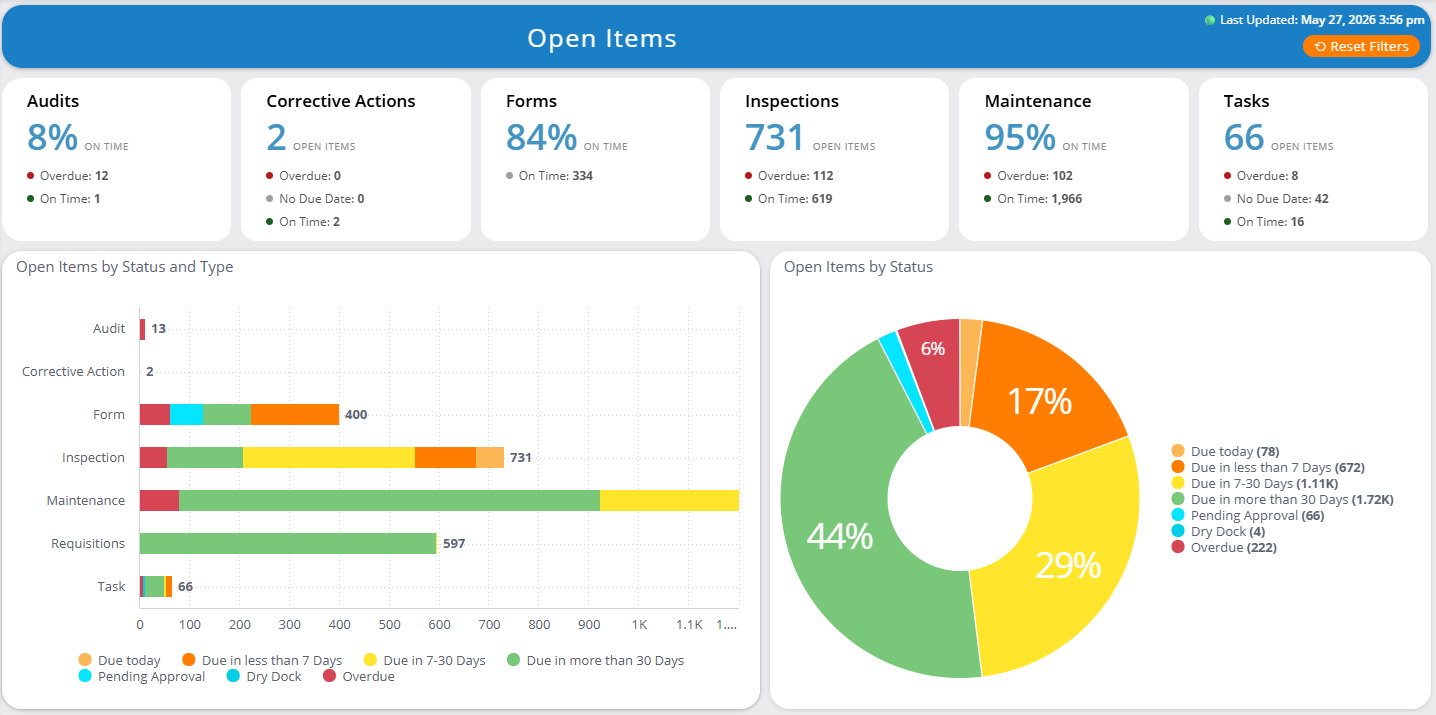Click Tasks No Due Date: 42
1436x715 pixels.
(x=1276, y=199)
